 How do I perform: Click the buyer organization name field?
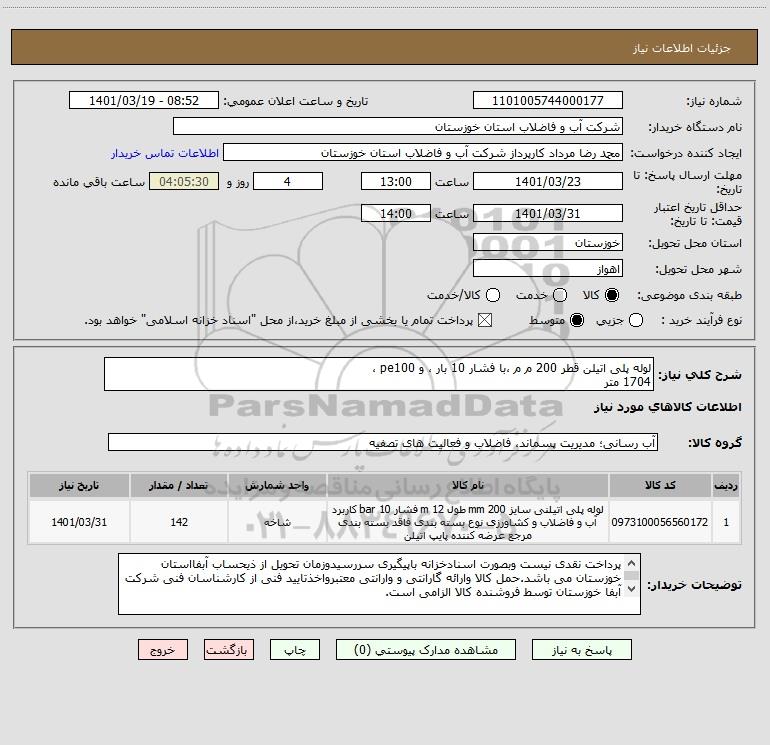pos(398,126)
